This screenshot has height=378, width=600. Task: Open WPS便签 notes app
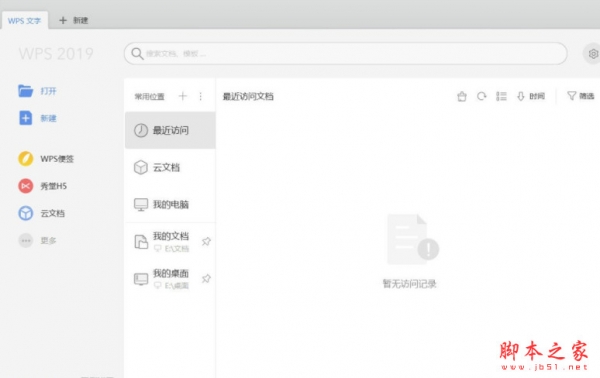[x=46, y=158]
